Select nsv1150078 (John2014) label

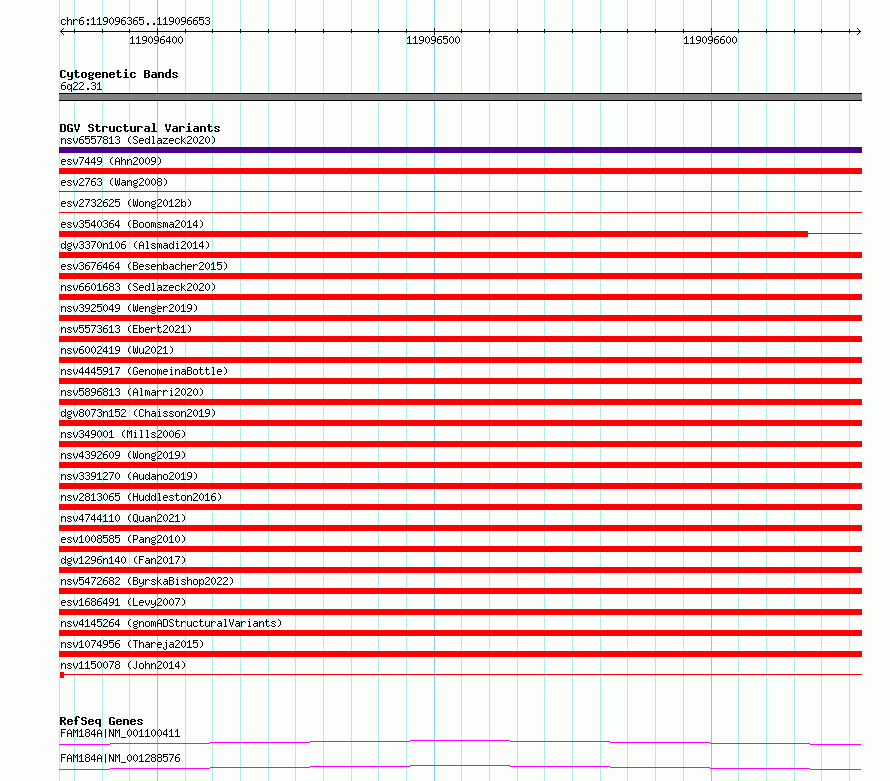click(x=123, y=665)
